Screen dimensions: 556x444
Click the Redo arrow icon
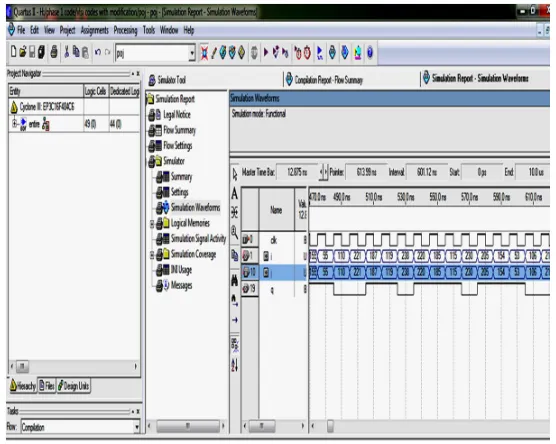(107, 52)
